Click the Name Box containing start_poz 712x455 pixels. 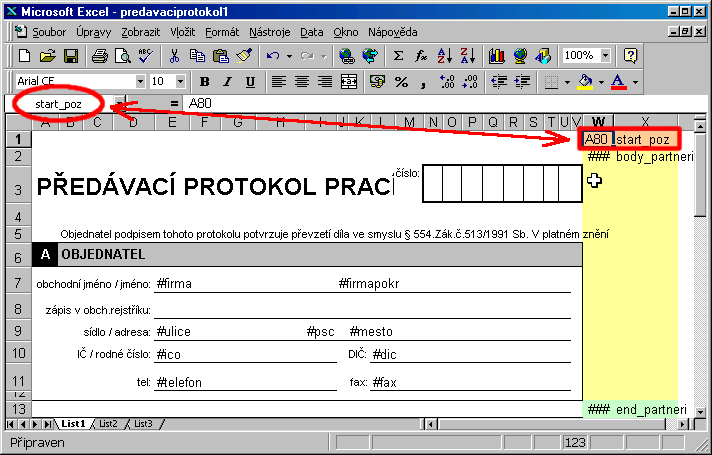coord(60,103)
